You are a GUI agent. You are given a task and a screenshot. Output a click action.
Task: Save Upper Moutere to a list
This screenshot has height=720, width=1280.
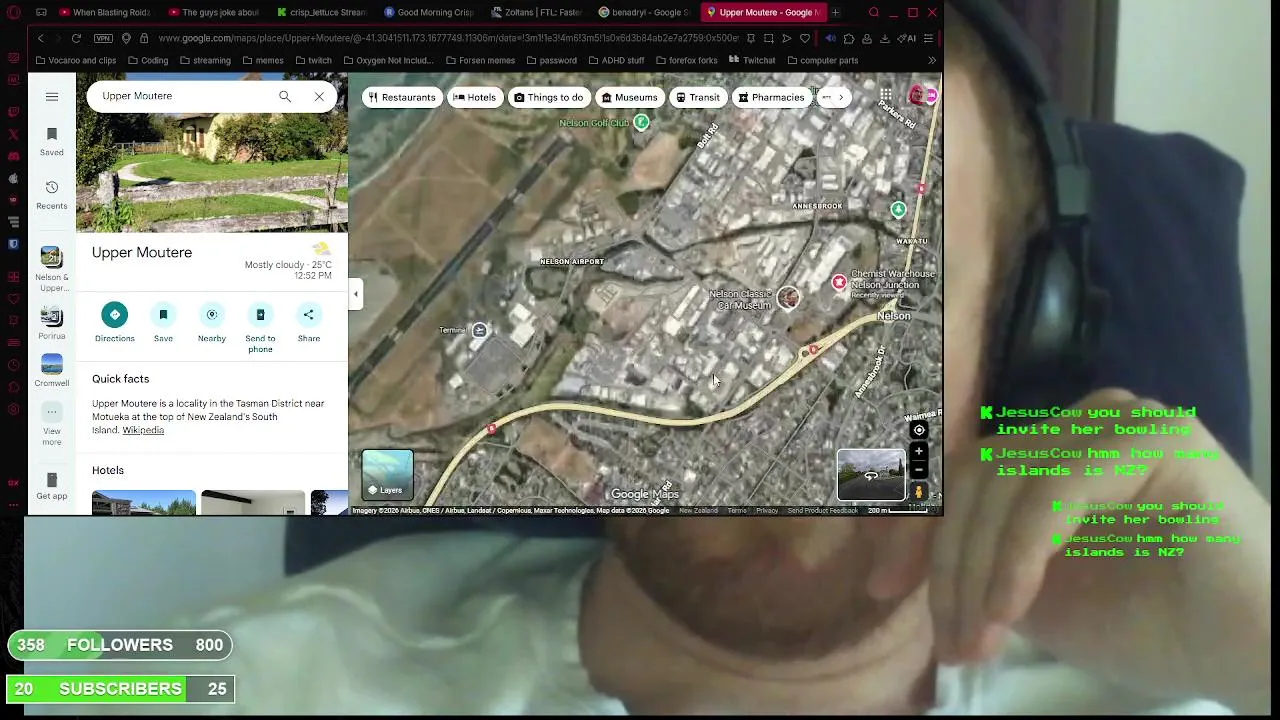(x=163, y=323)
